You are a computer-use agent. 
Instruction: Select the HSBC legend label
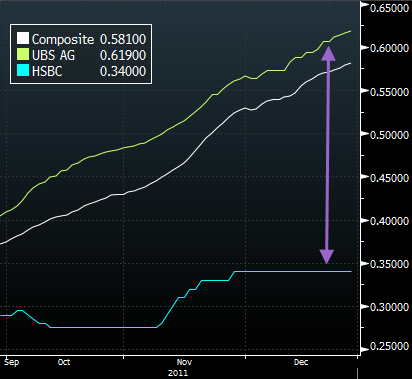point(47,71)
